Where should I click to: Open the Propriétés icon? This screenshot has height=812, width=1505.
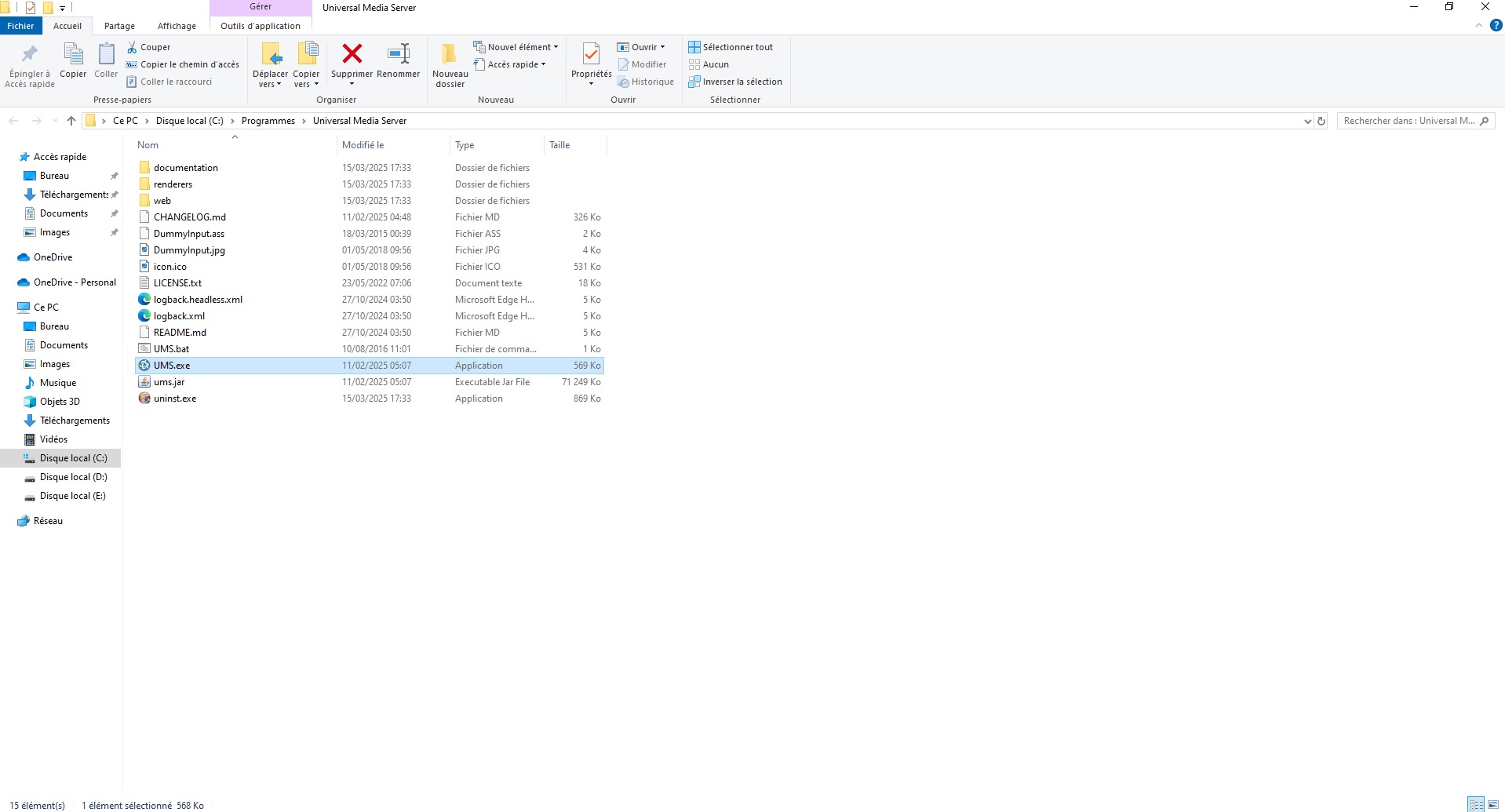coord(591,53)
